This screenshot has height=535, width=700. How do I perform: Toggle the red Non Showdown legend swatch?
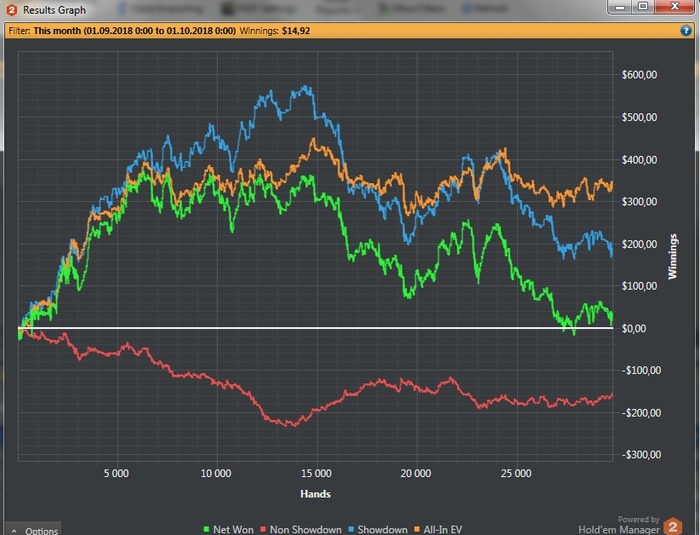(x=263, y=530)
